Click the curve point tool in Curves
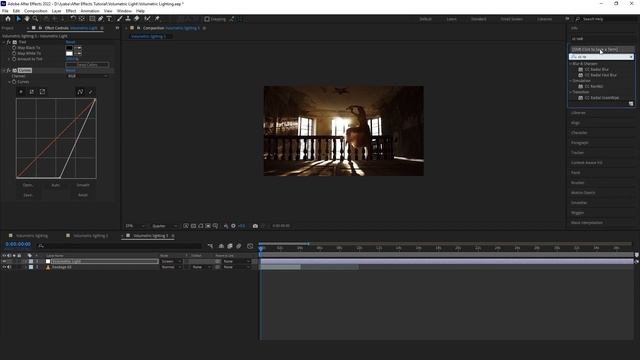640x360 pixels. [80, 92]
